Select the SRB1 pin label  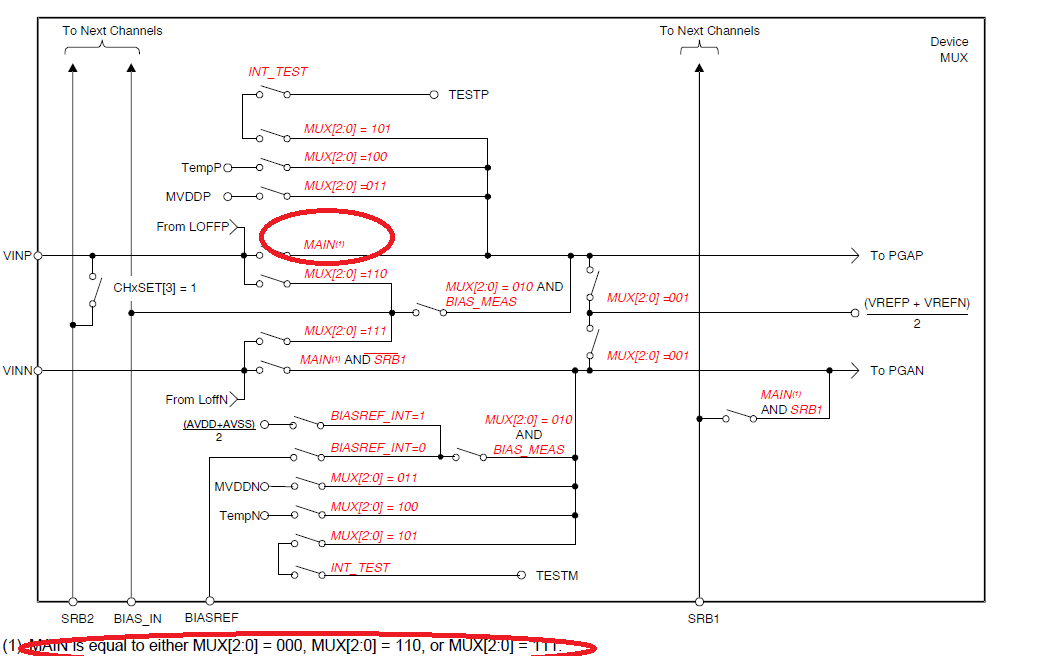coord(704,619)
